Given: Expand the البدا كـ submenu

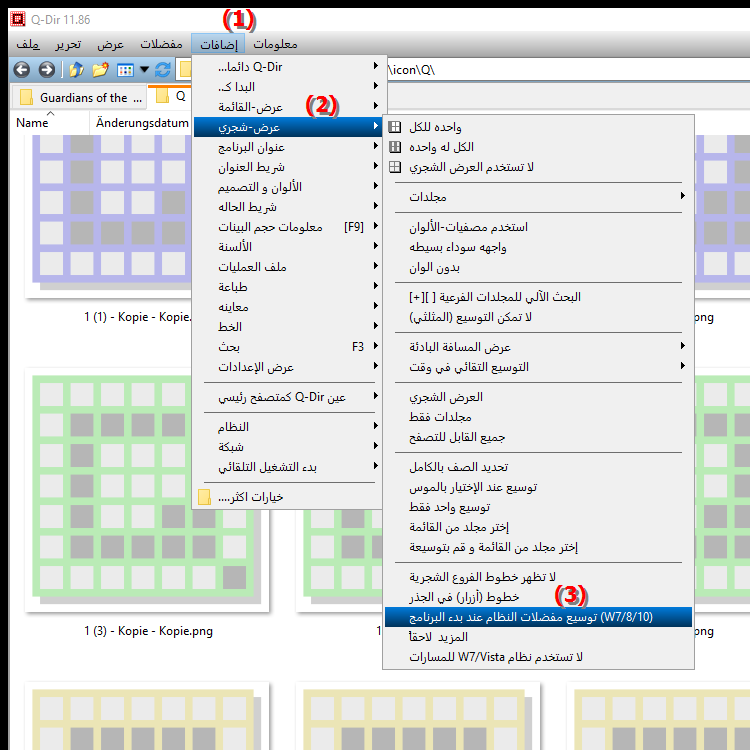Looking at the screenshot, I should (x=287, y=87).
